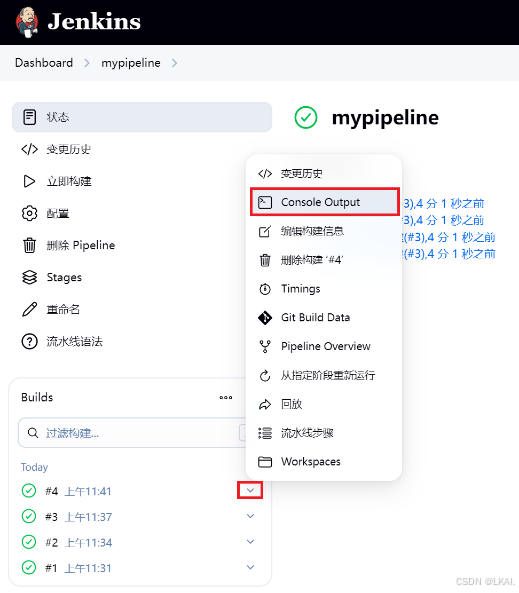Click the green success icon beside mypipeline title
Screen dimensions: 519x593
coord(306,117)
